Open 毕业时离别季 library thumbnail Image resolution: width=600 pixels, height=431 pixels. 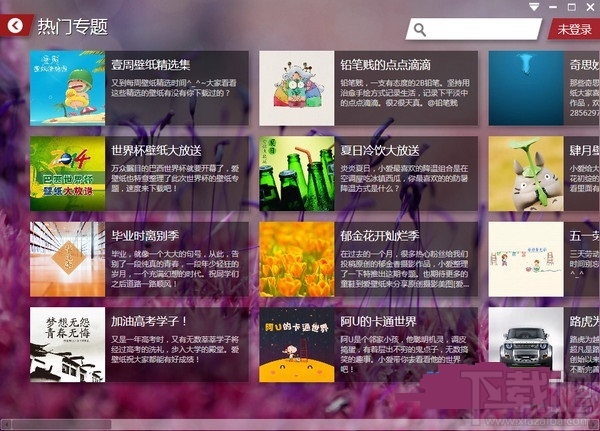[67, 259]
